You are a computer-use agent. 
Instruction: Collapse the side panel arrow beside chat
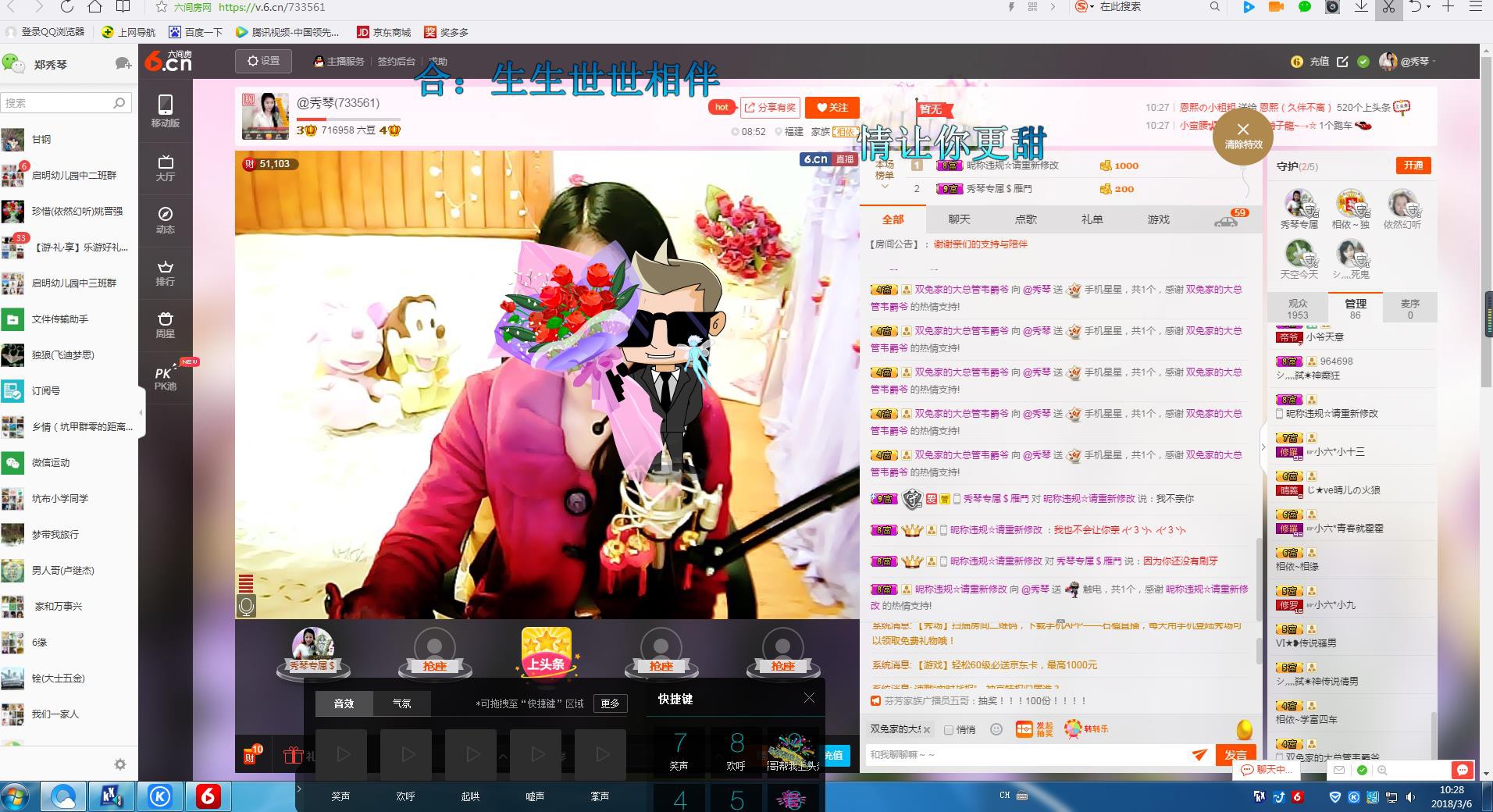[x=1263, y=447]
